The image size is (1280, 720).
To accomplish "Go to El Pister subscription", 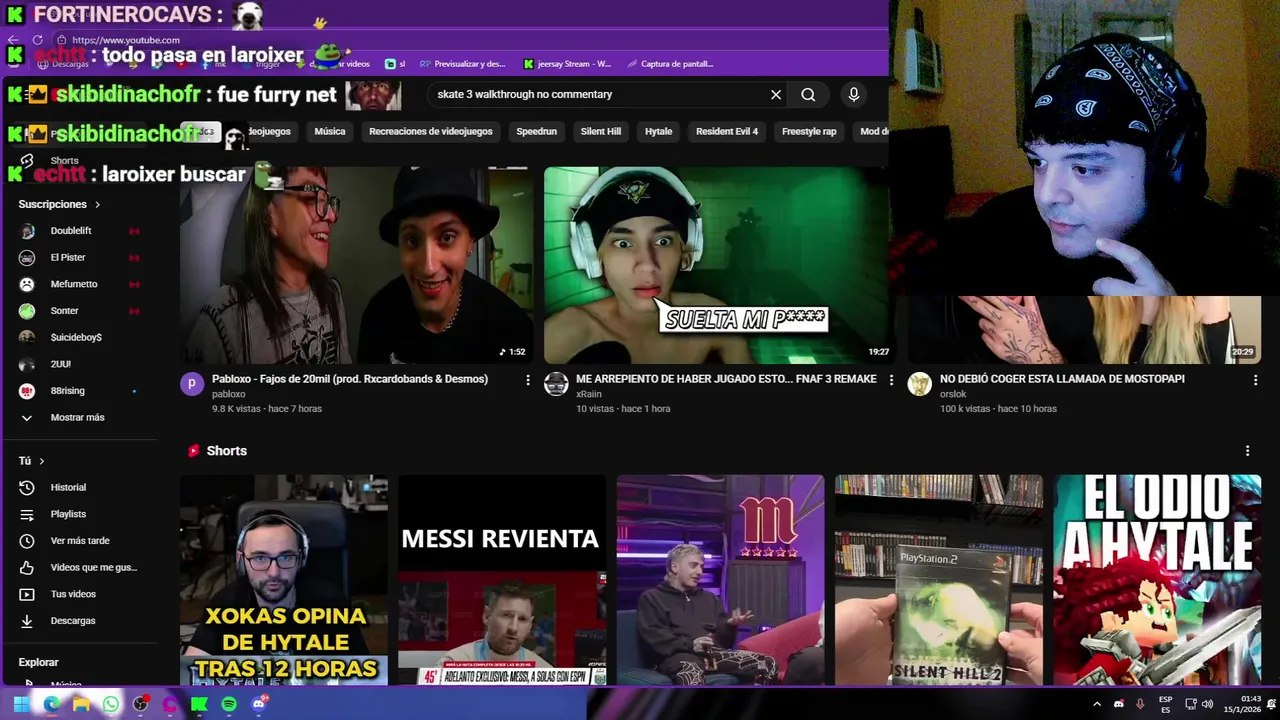I will [68, 257].
